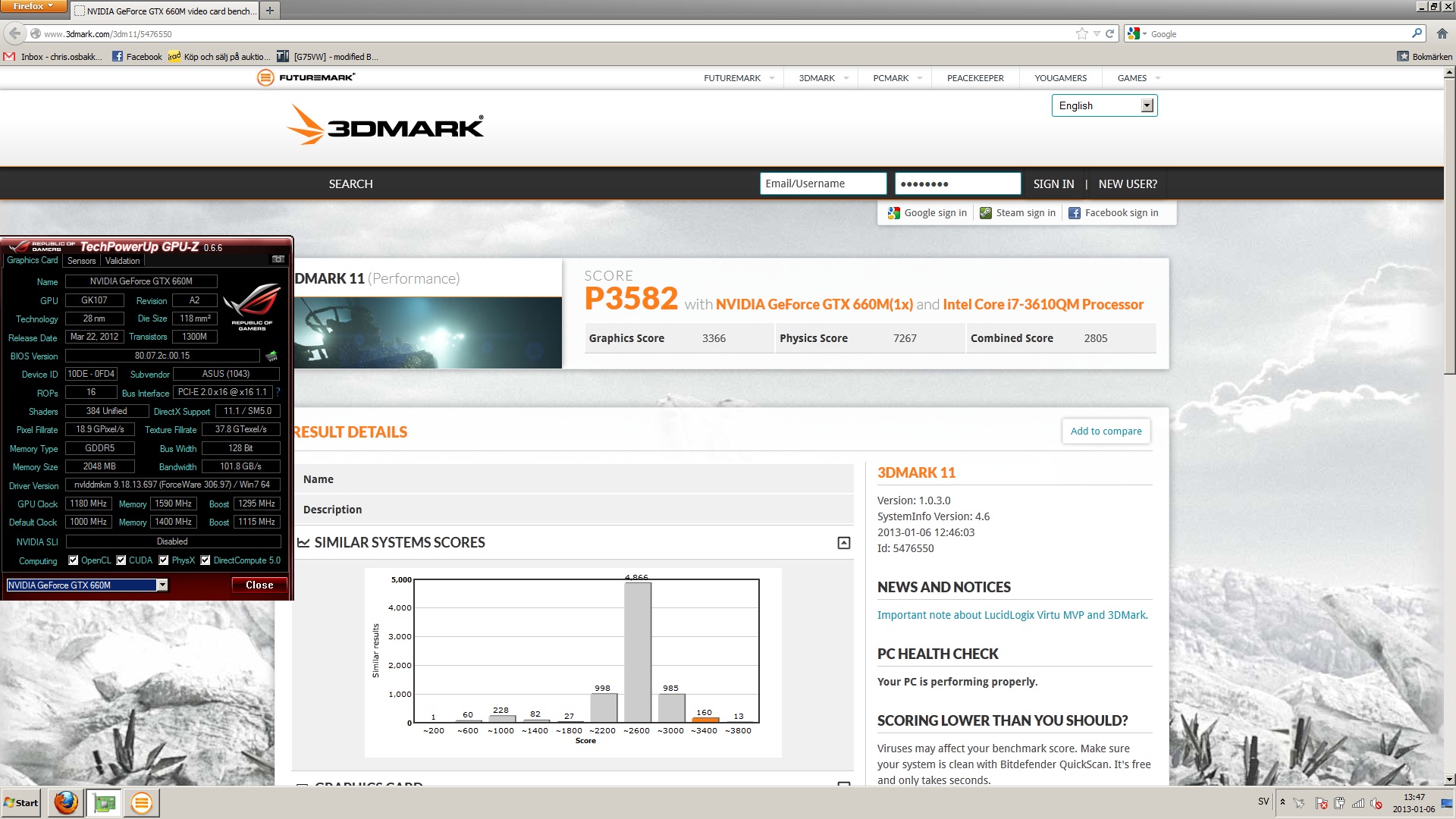Toggle the PhysX checkbox in GPU-Z
The height and width of the screenshot is (819, 1456).
click(x=164, y=560)
